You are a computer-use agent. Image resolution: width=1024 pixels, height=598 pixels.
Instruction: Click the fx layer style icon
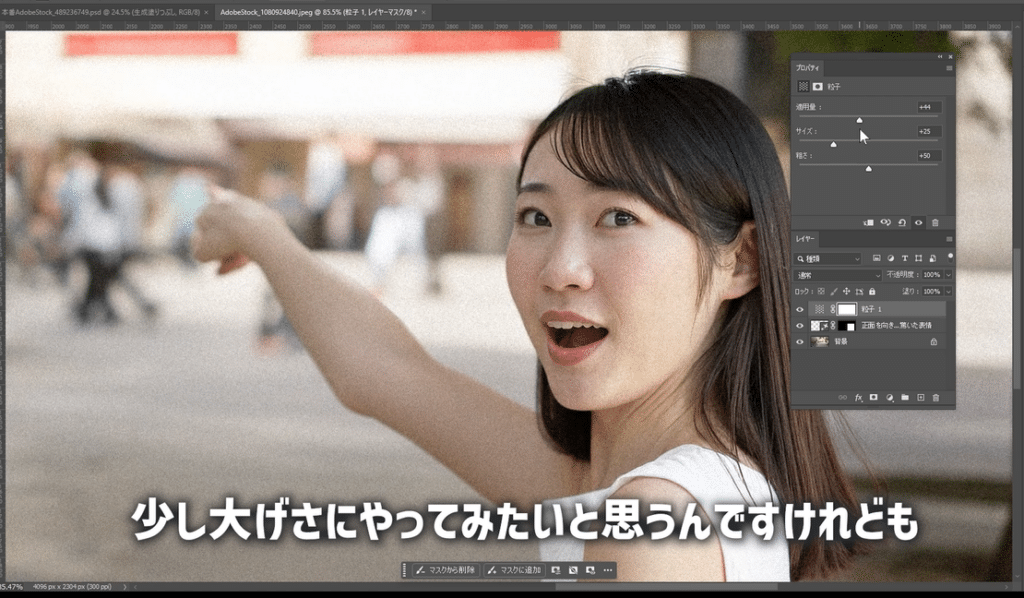[x=858, y=398]
